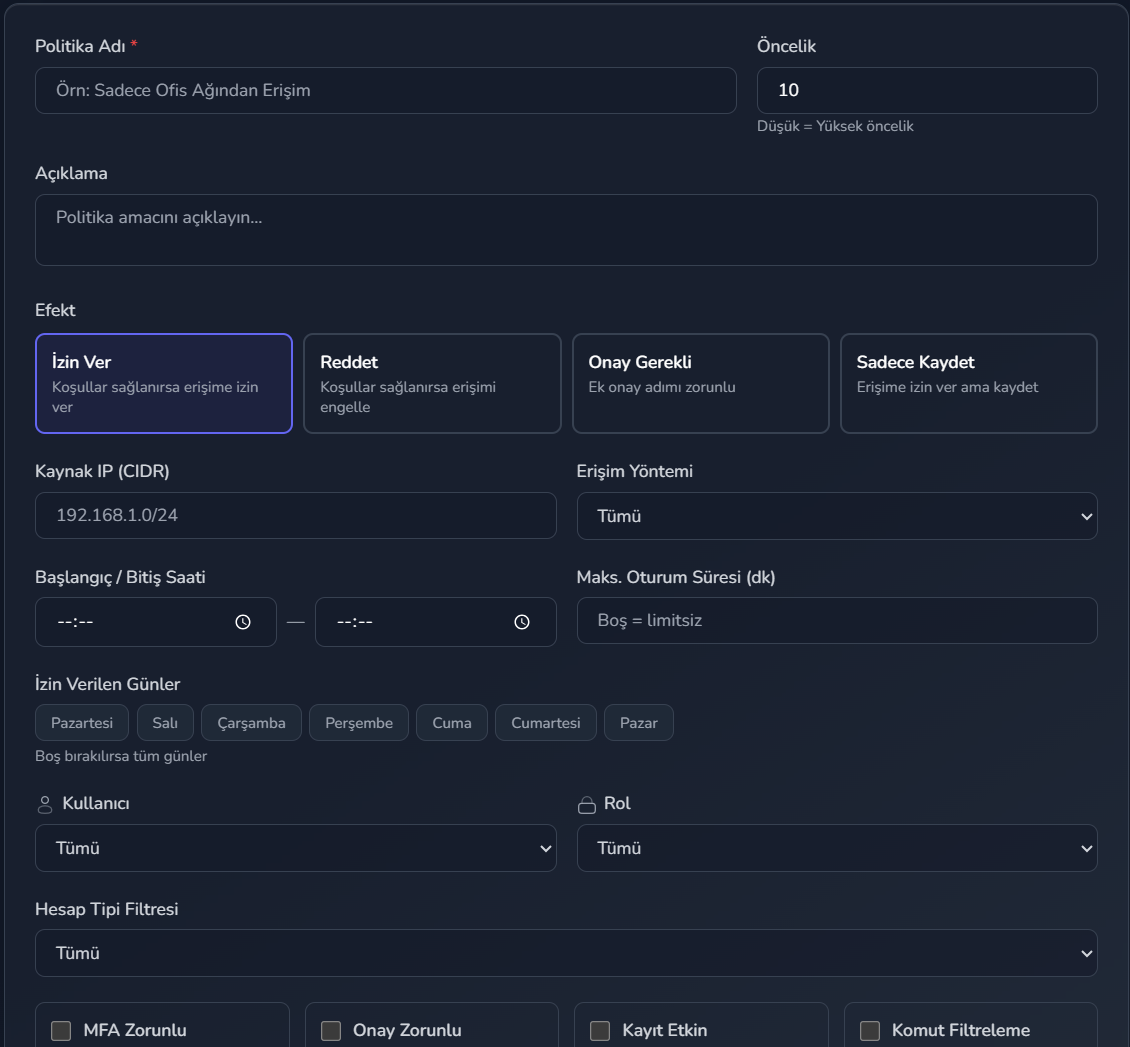The width and height of the screenshot is (1130, 1047).
Task: Open the end time clock picker
Action: (x=522, y=622)
